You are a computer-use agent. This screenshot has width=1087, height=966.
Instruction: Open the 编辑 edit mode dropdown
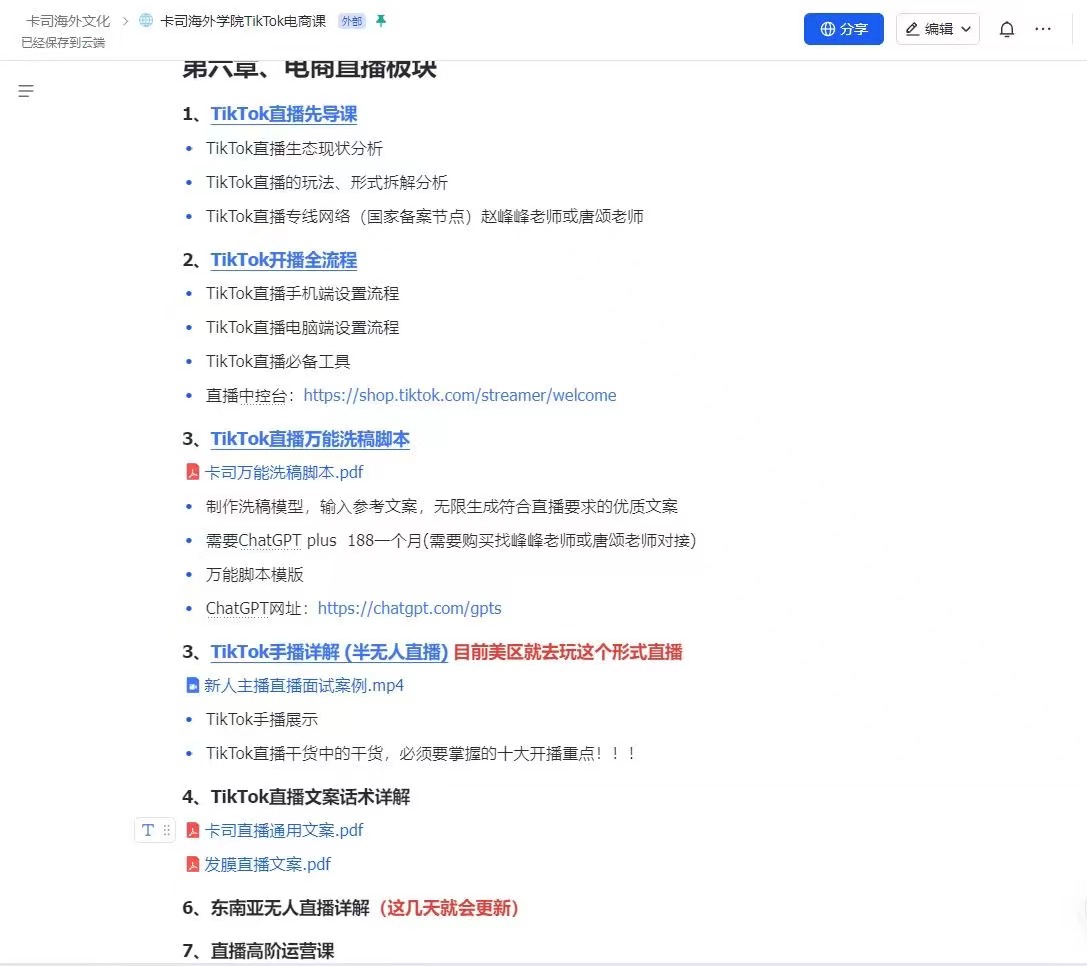[x=937, y=29]
